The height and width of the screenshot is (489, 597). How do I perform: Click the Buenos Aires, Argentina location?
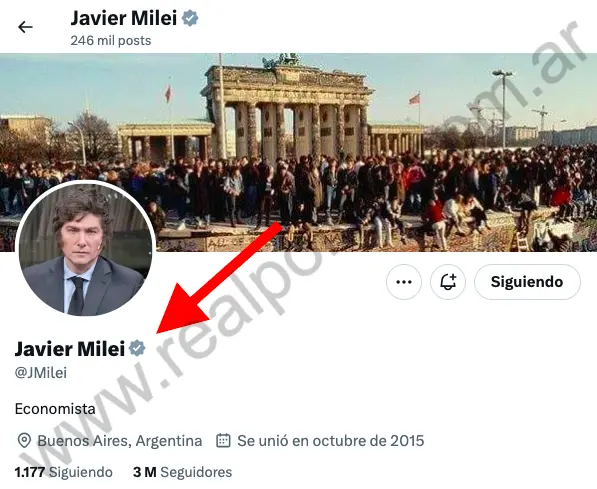pos(120,441)
